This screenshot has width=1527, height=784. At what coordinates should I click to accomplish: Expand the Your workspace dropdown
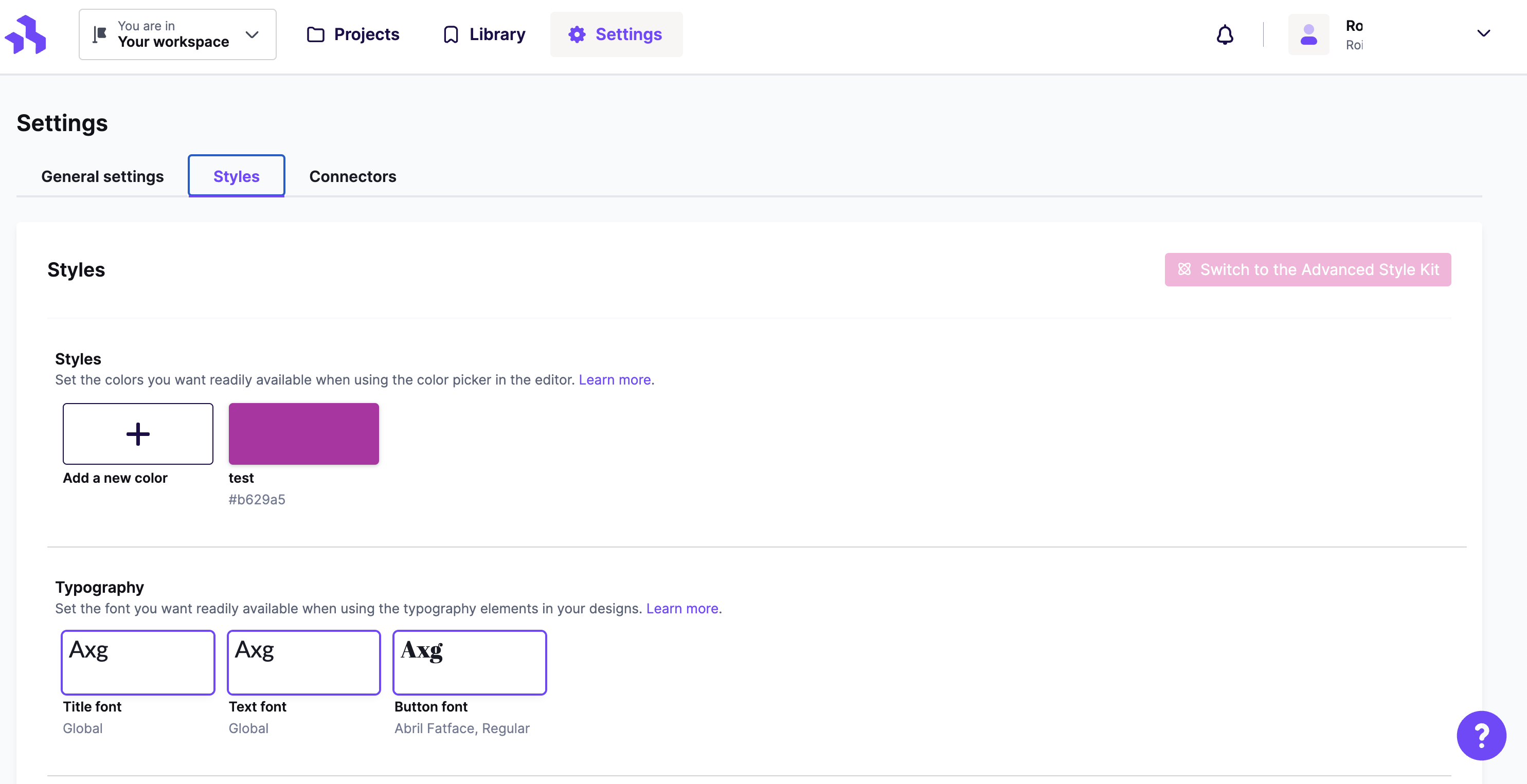point(177,34)
